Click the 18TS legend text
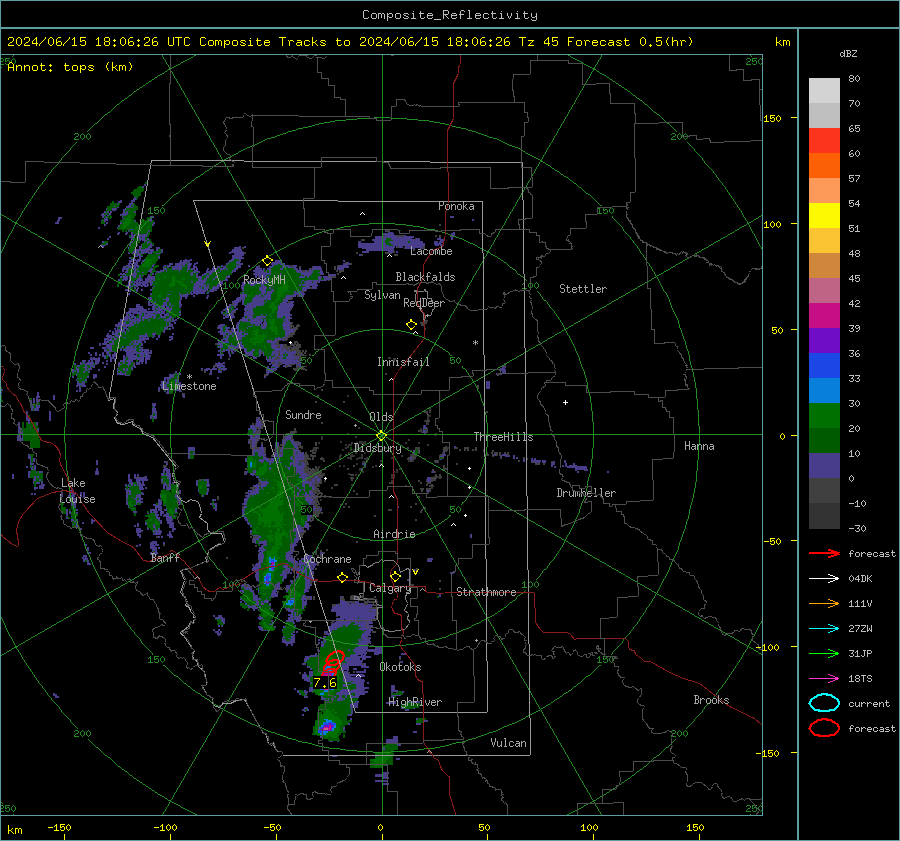The width and height of the screenshot is (900, 841). (x=860, y=679)
